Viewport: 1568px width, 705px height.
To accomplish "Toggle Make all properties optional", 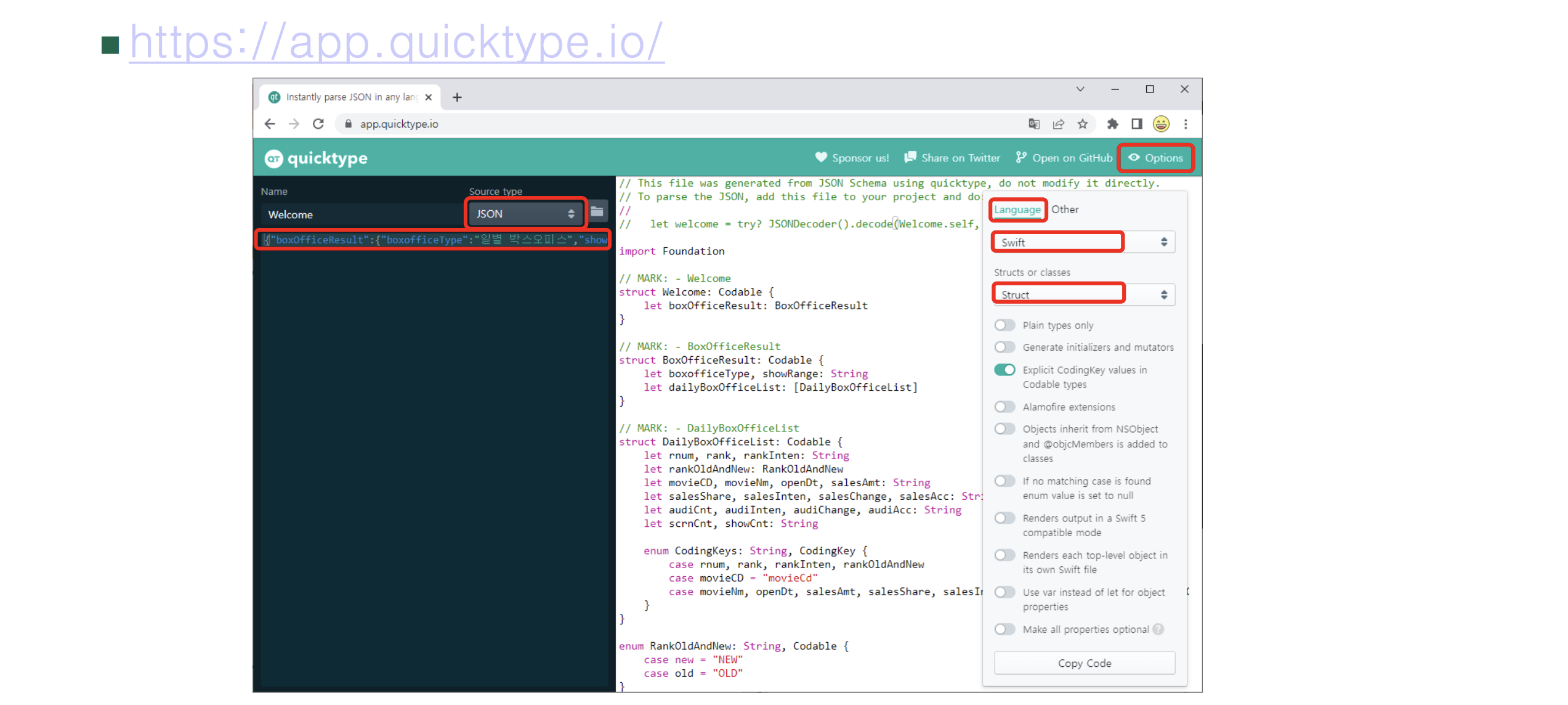I will click(1004, 629).
